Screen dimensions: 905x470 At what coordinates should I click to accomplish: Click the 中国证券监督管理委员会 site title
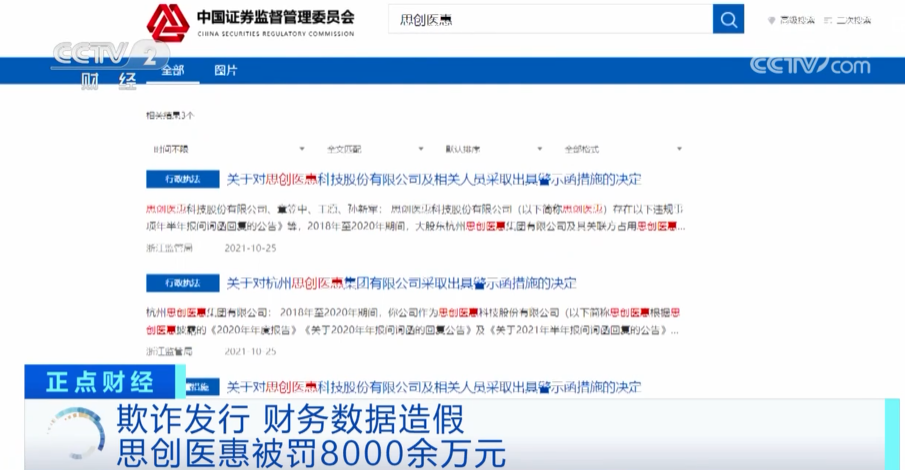(x=276, y=17)
